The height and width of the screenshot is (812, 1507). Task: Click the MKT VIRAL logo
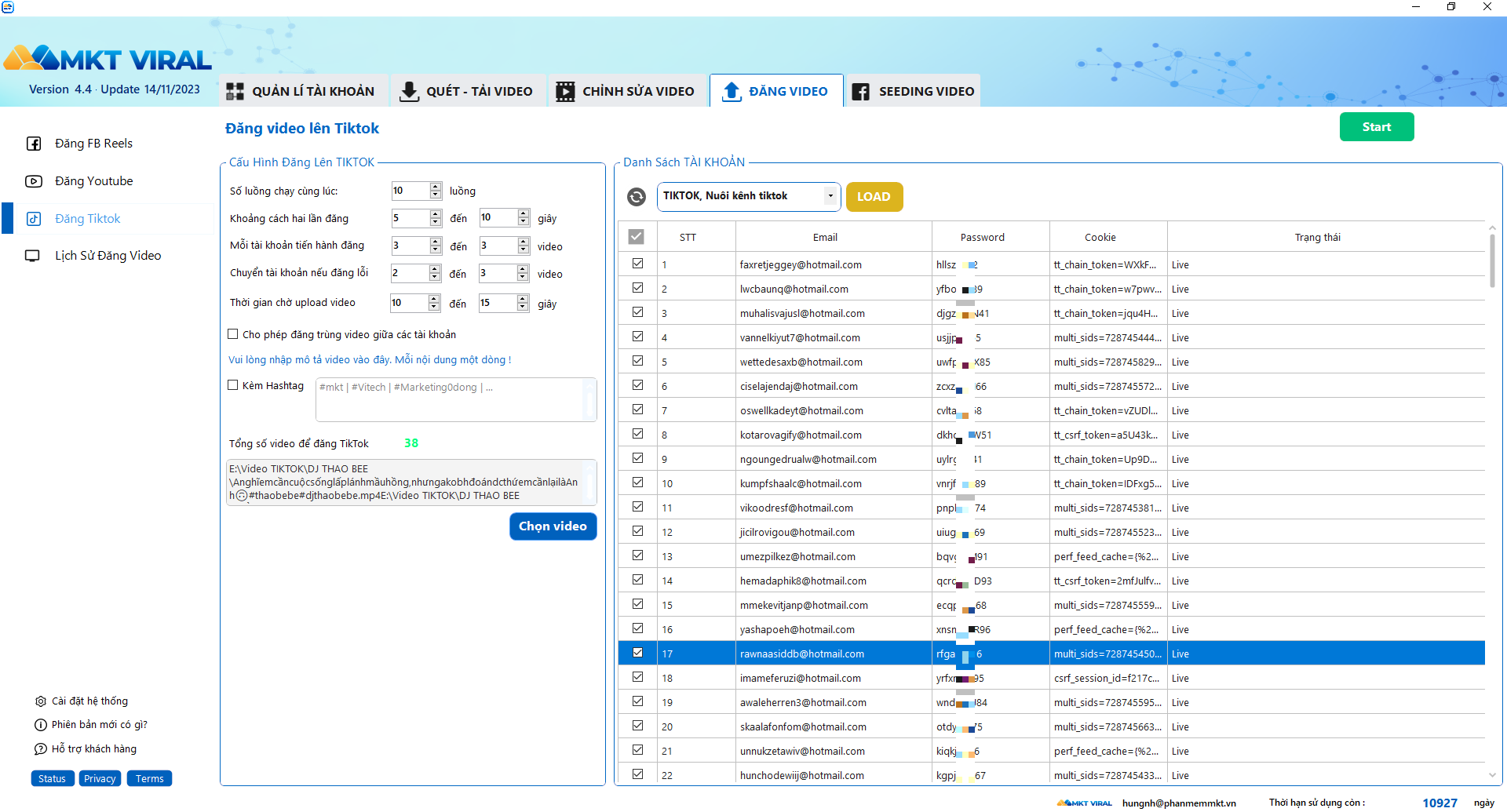coord(108,59)
